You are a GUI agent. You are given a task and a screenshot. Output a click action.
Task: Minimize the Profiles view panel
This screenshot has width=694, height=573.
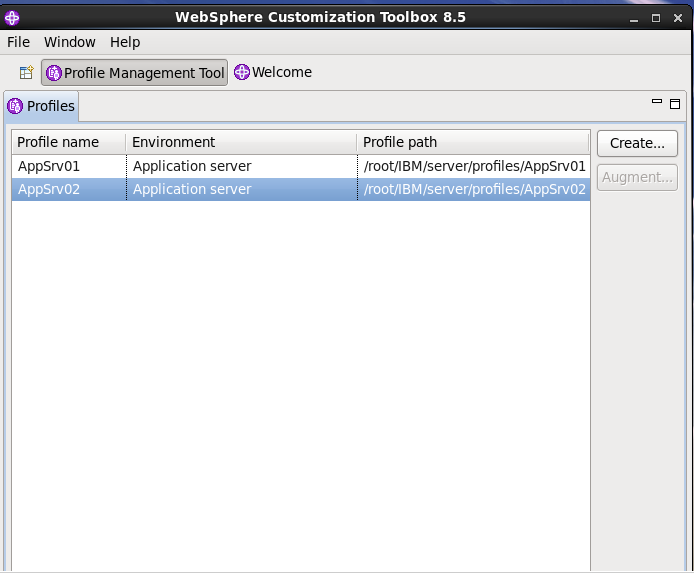point(657,102)
